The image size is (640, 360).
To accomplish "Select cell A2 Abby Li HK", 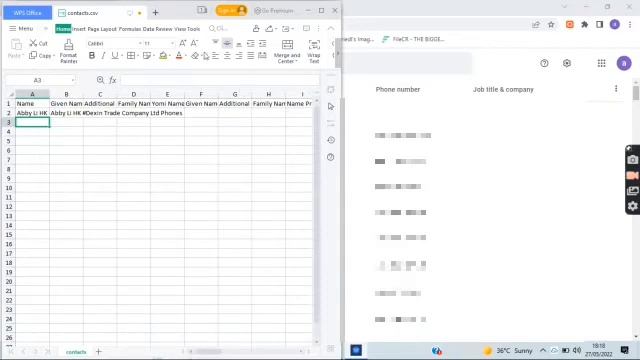I will [32, 113].
